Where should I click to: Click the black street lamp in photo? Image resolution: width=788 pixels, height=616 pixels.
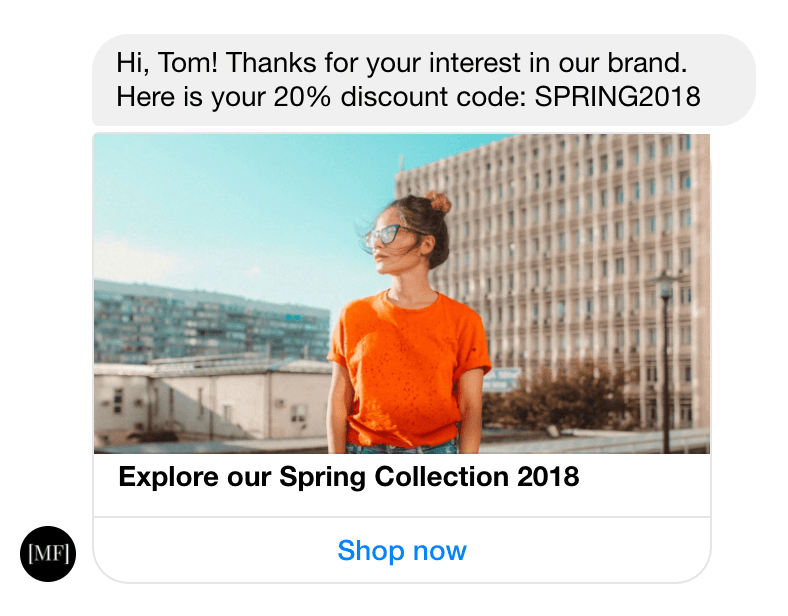(665, 362)
